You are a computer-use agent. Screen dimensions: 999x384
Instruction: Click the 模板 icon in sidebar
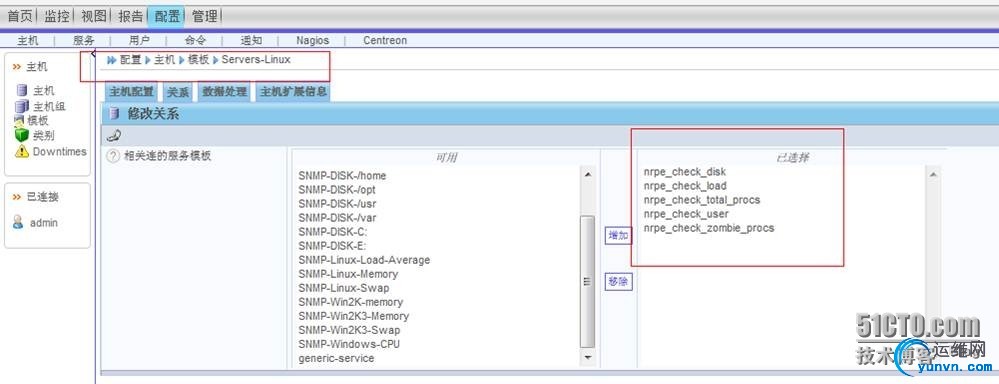[19, 120]
